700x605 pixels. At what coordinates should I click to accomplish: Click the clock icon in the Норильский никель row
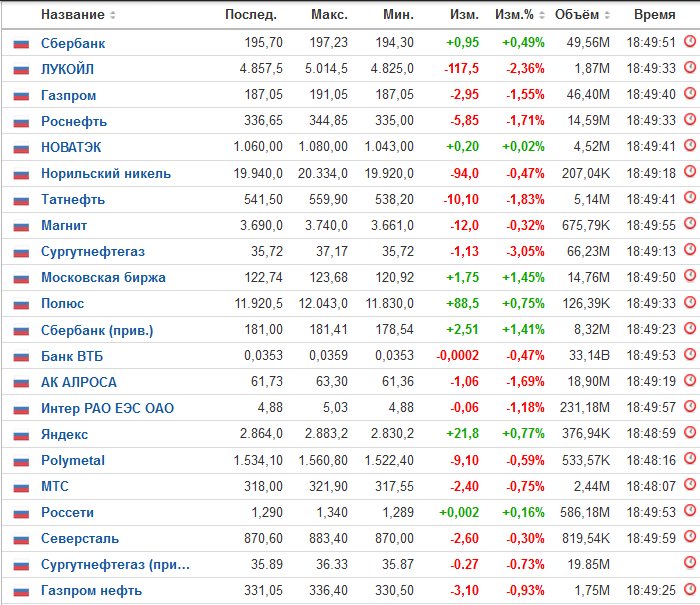pyautogui.click(x=690, y=171)
